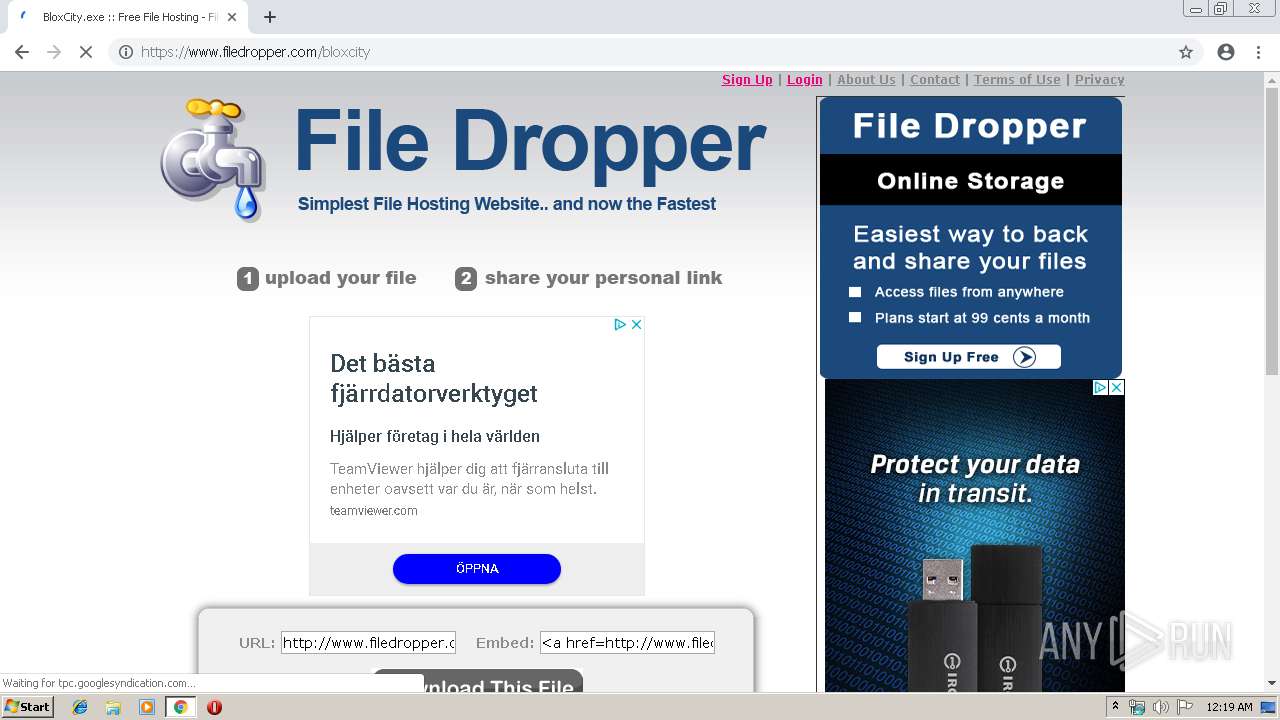Click the red Opera-style taskbar icon

point(214,707)
